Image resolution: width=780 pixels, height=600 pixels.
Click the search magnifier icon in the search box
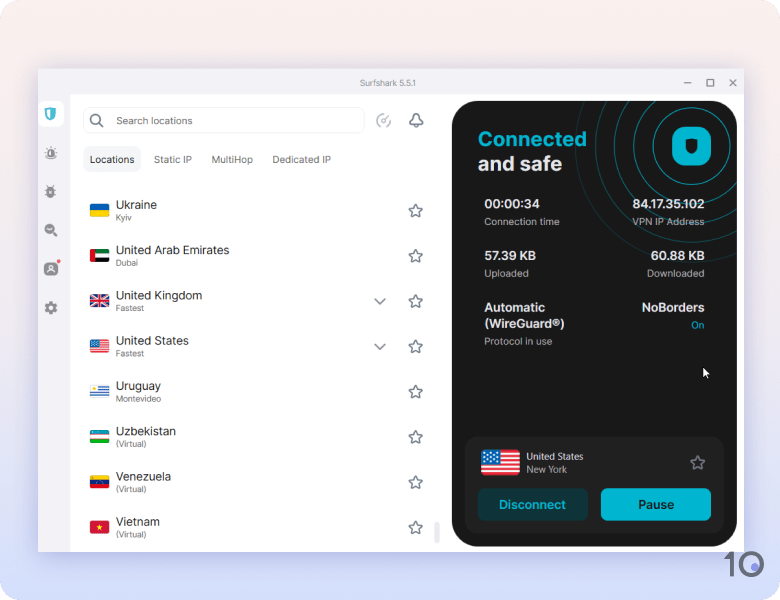point(97,120)
